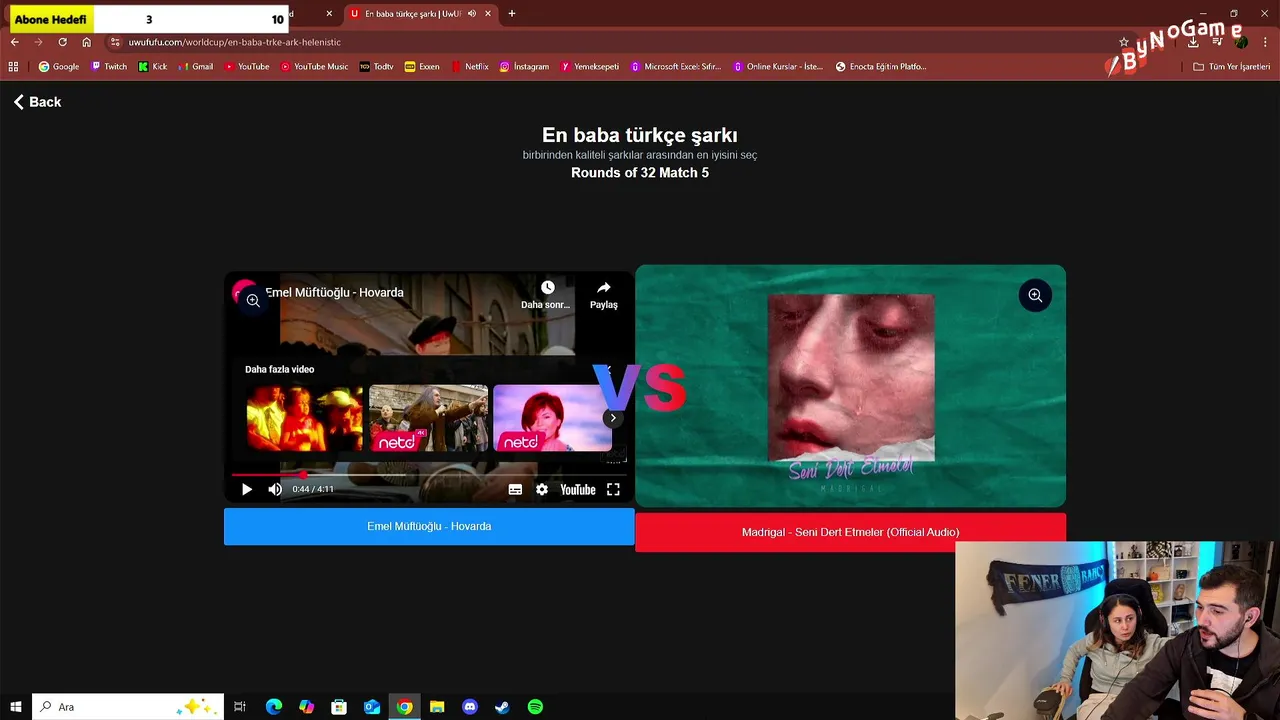Viewport: 1280px width, 720px height.
Task: Go to browser home page
Action: [x=87, y=42]
